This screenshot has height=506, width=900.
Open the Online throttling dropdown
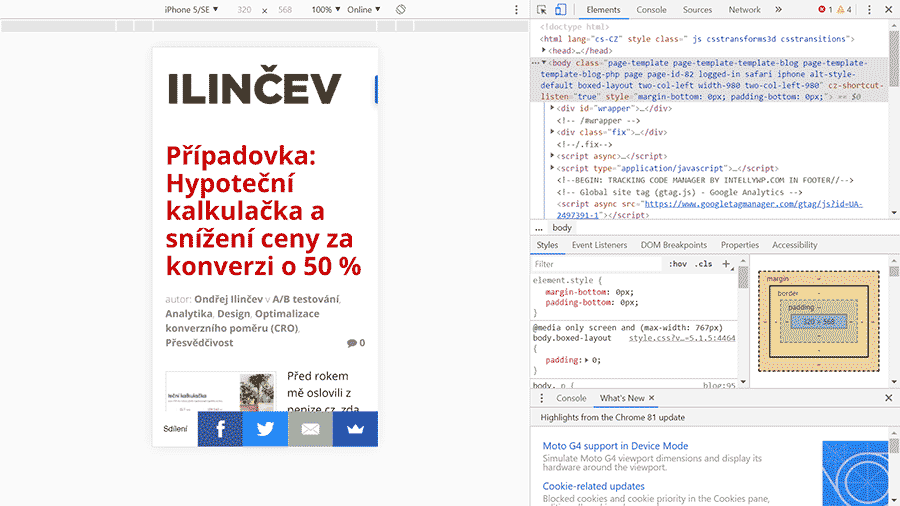[363, 9]
